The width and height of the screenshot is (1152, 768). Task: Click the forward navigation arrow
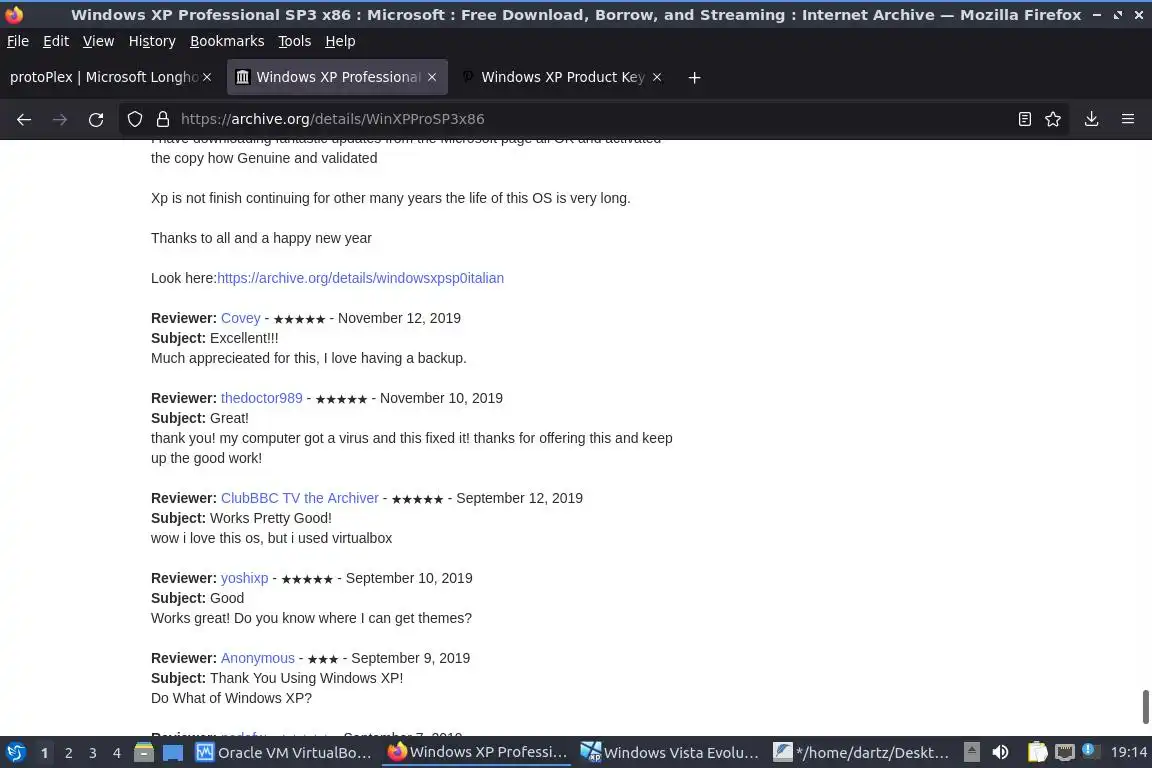pyautogui.click(x=60, y=119)
